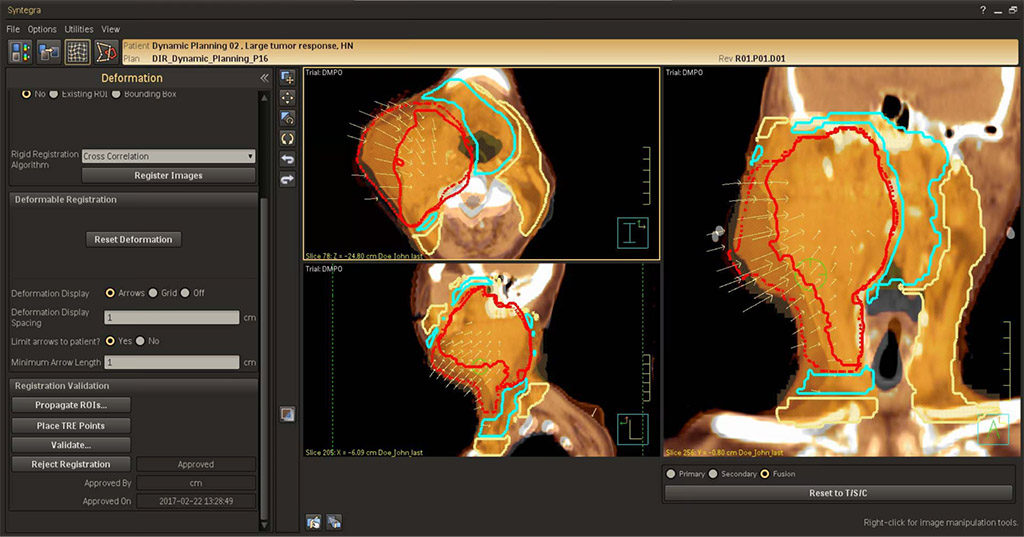Open the Options menu

[42, 29]
